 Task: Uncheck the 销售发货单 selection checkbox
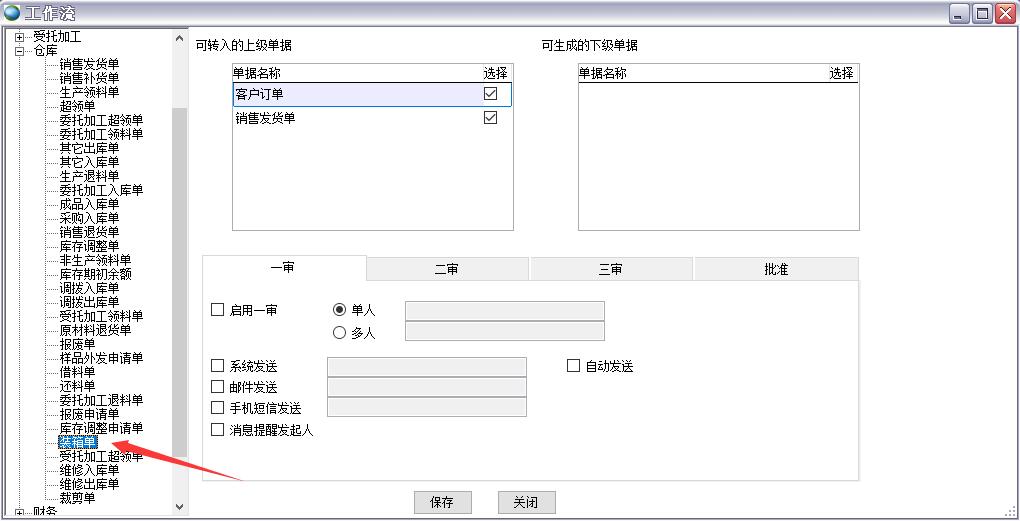click(490, 118)
